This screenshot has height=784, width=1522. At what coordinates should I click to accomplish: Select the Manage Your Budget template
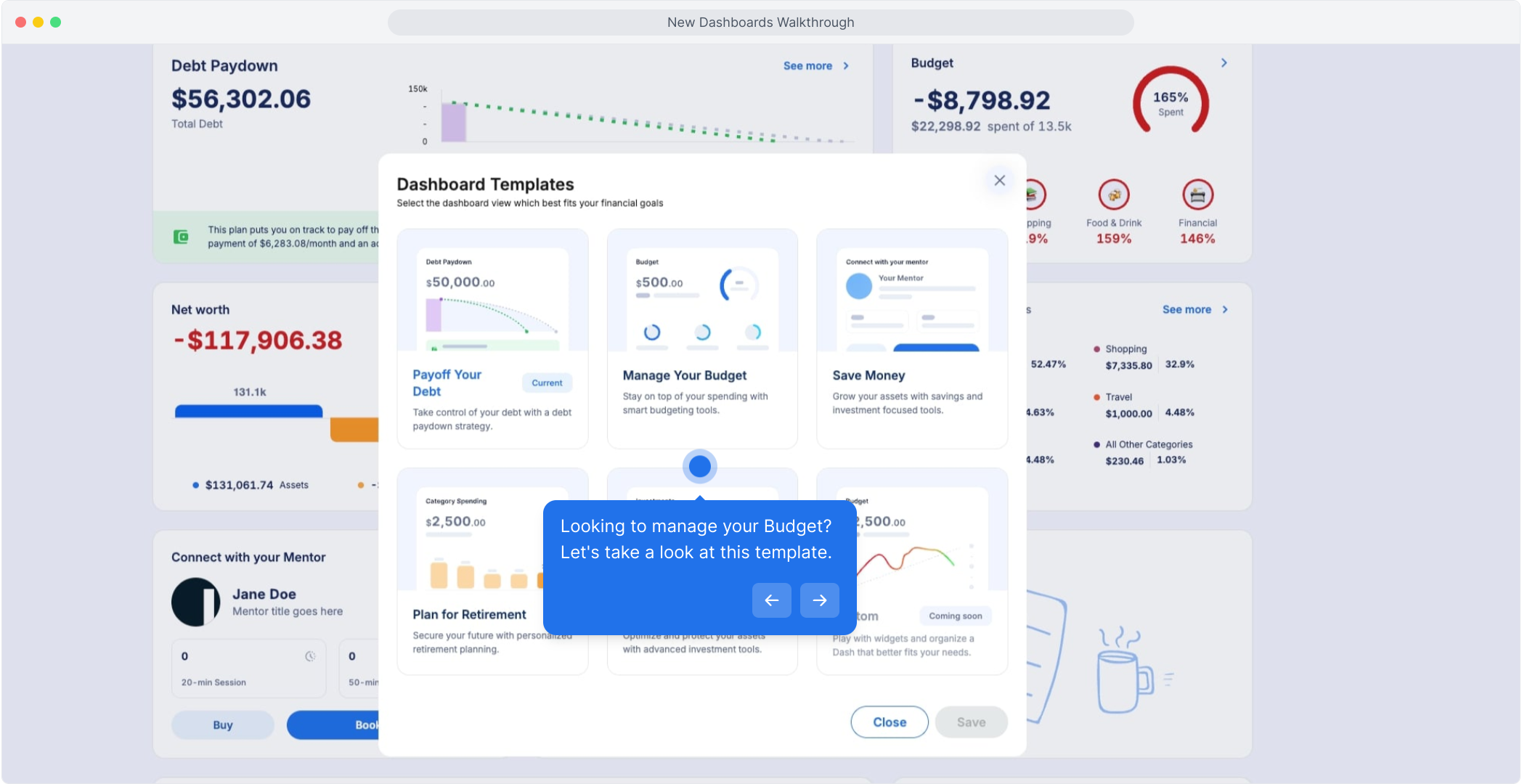[702, 339]
